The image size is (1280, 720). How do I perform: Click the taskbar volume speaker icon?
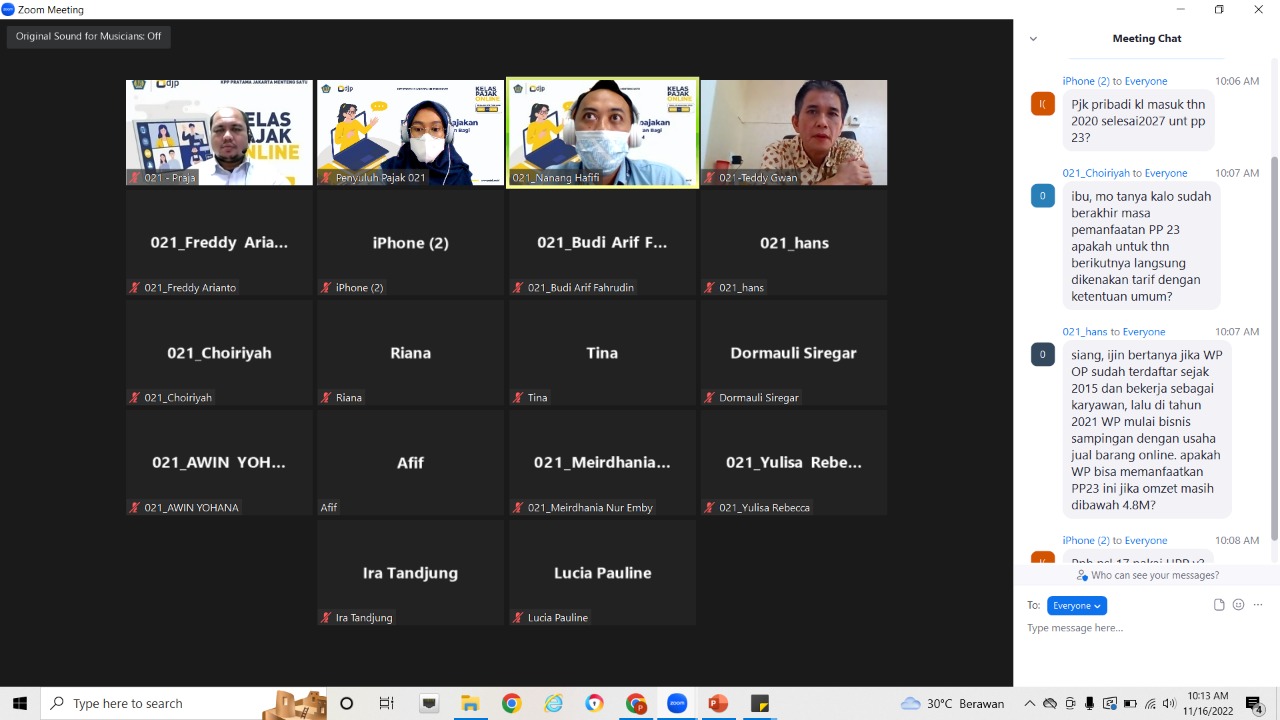tap(1169, 703)
